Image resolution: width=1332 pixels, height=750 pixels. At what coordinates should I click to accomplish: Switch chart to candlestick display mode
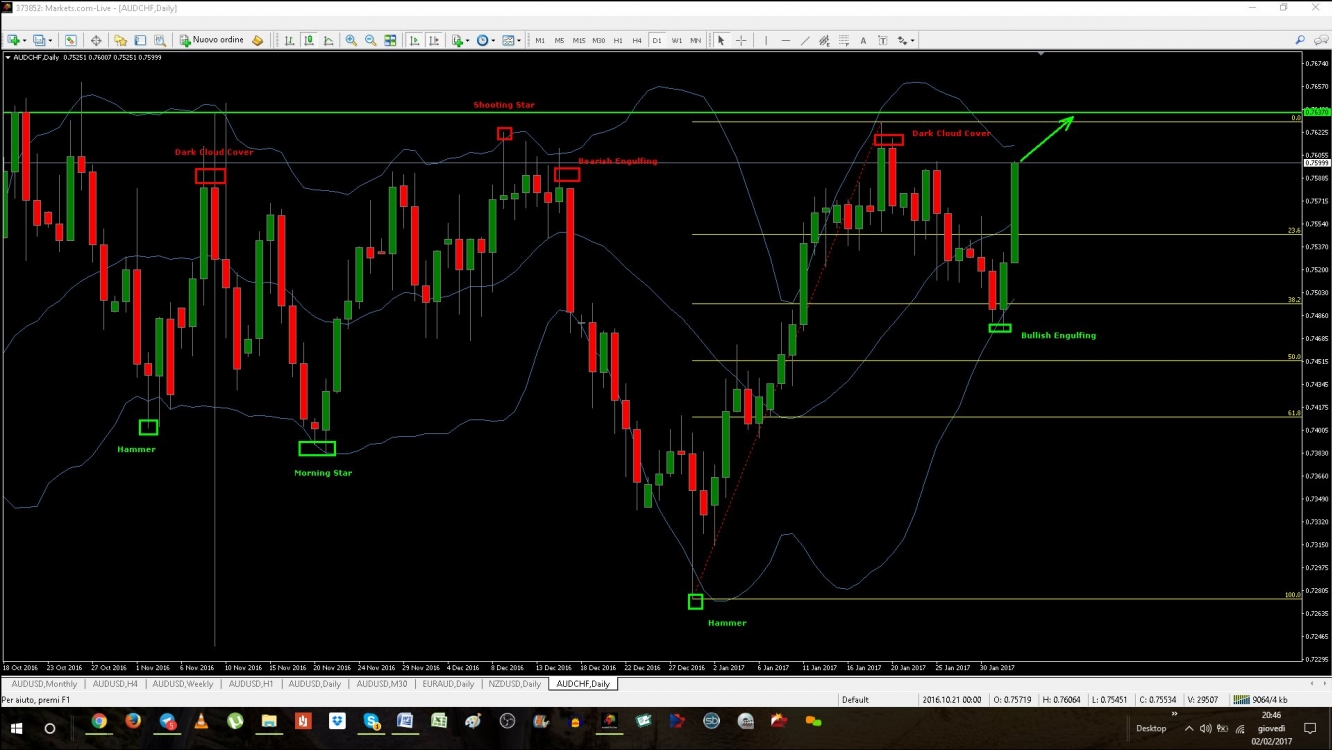(x=309, y=40)
